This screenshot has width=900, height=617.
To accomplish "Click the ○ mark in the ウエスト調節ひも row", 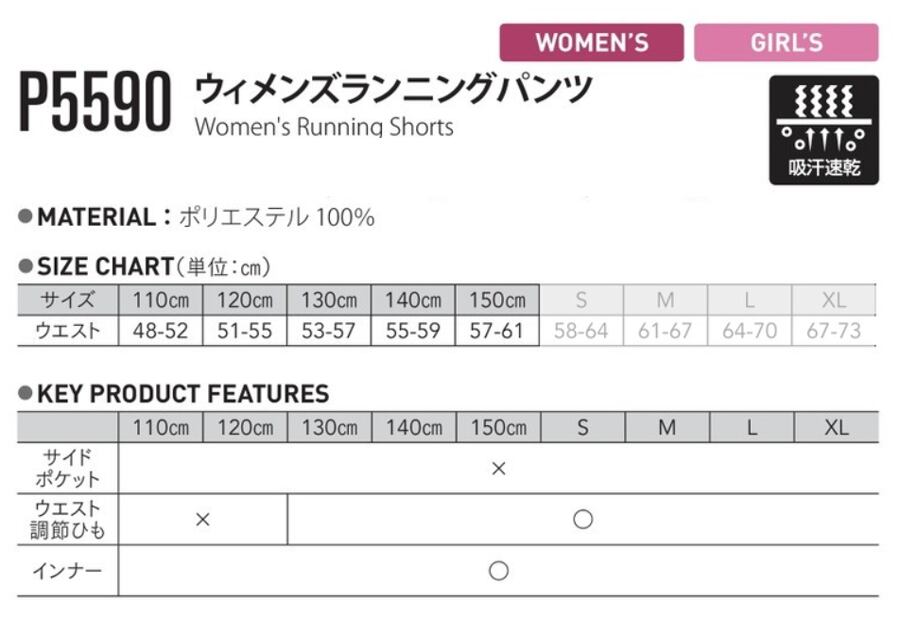I will [x=583, y=519].
